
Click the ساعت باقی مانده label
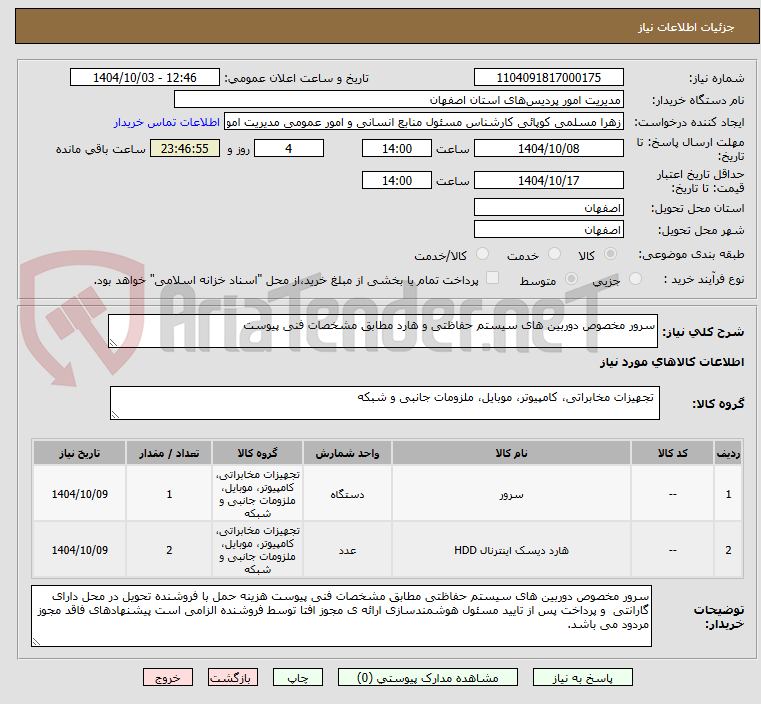(100, 149)
